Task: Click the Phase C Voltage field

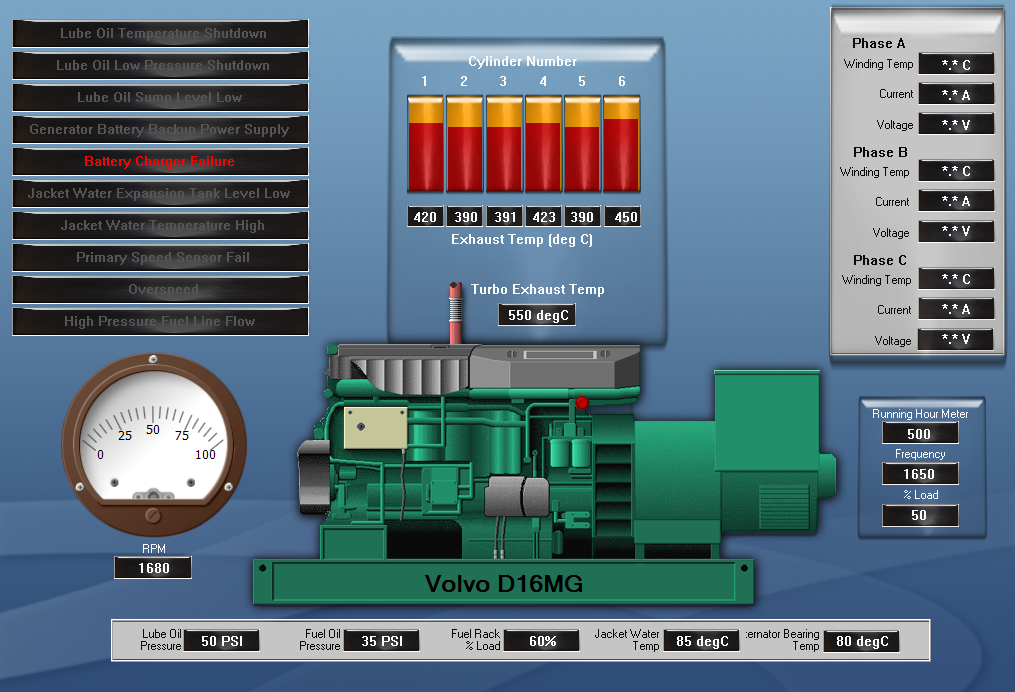Action: point(956,339)
